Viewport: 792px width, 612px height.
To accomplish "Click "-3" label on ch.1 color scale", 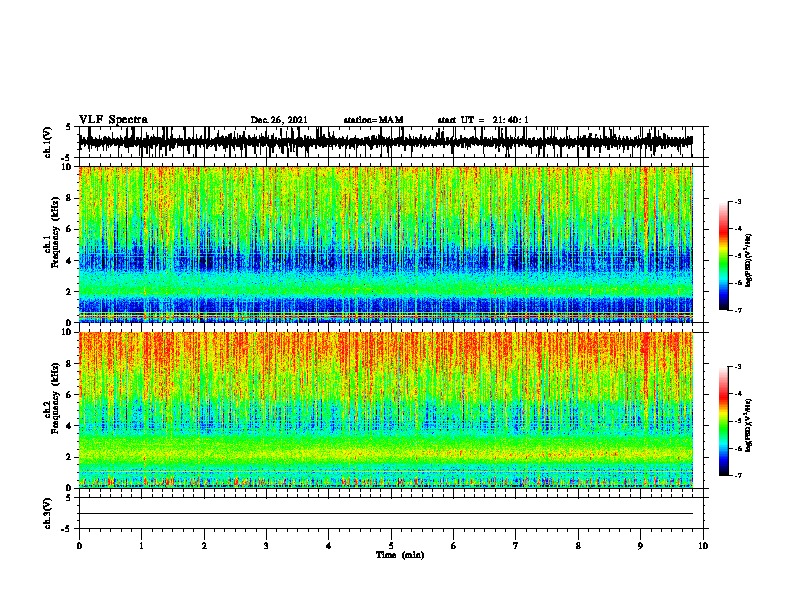I will [737, 201].
